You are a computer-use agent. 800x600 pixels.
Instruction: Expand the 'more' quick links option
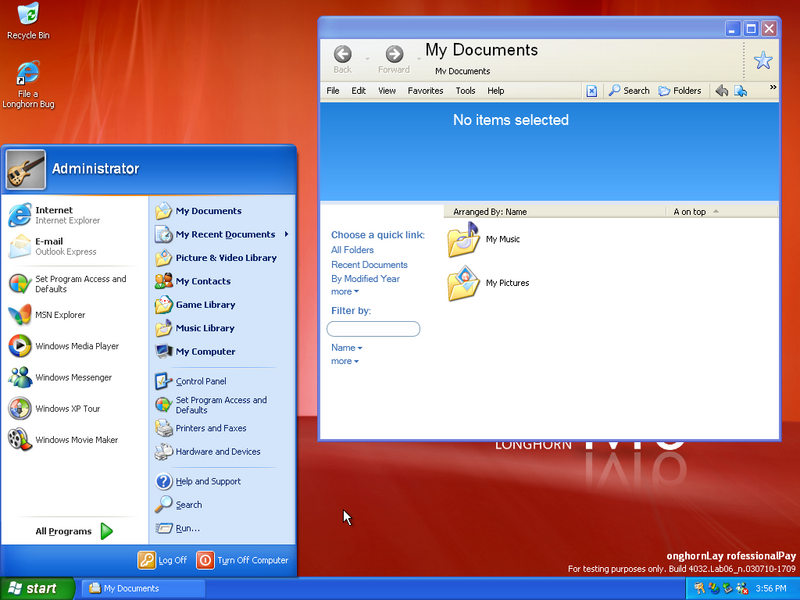click(x=343, y=291)
